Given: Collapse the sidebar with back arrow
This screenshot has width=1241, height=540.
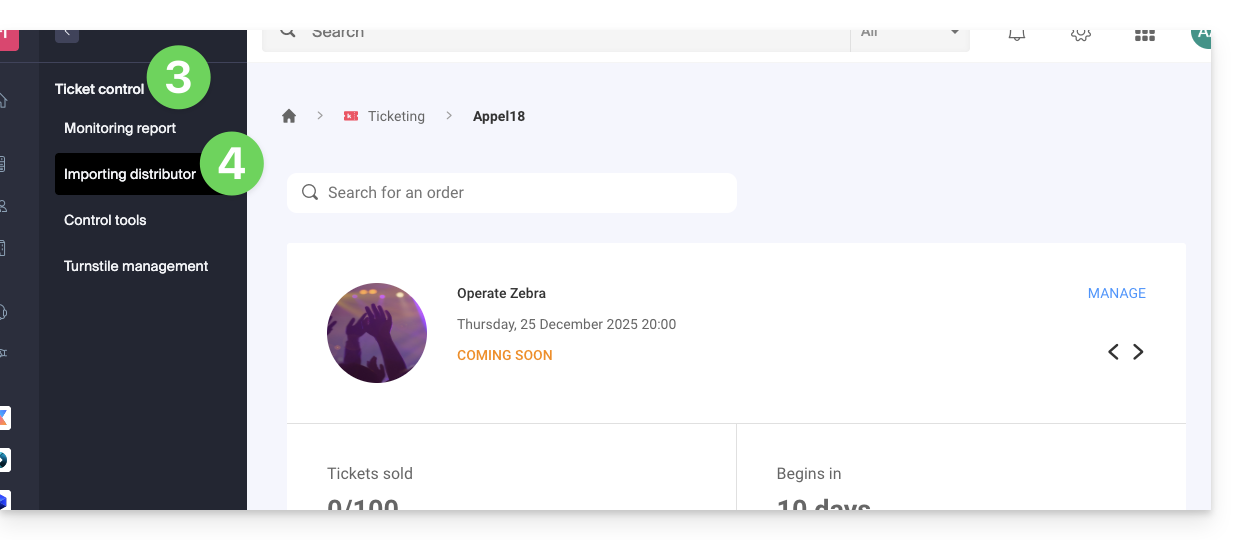Looking at the screenshot, I should tap(67, 34).
